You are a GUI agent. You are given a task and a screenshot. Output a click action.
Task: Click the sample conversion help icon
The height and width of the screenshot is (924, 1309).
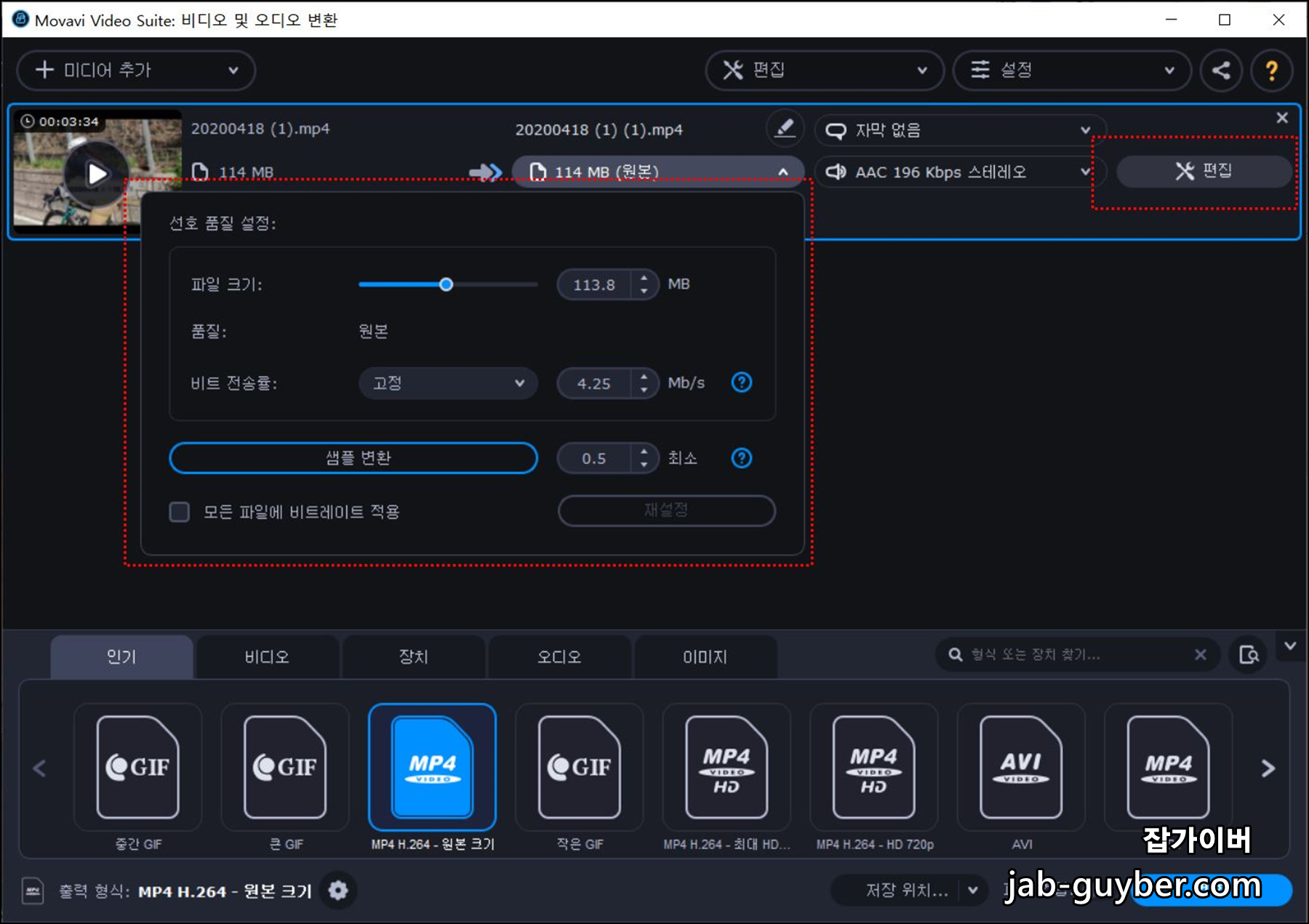[x=741, y=458]
